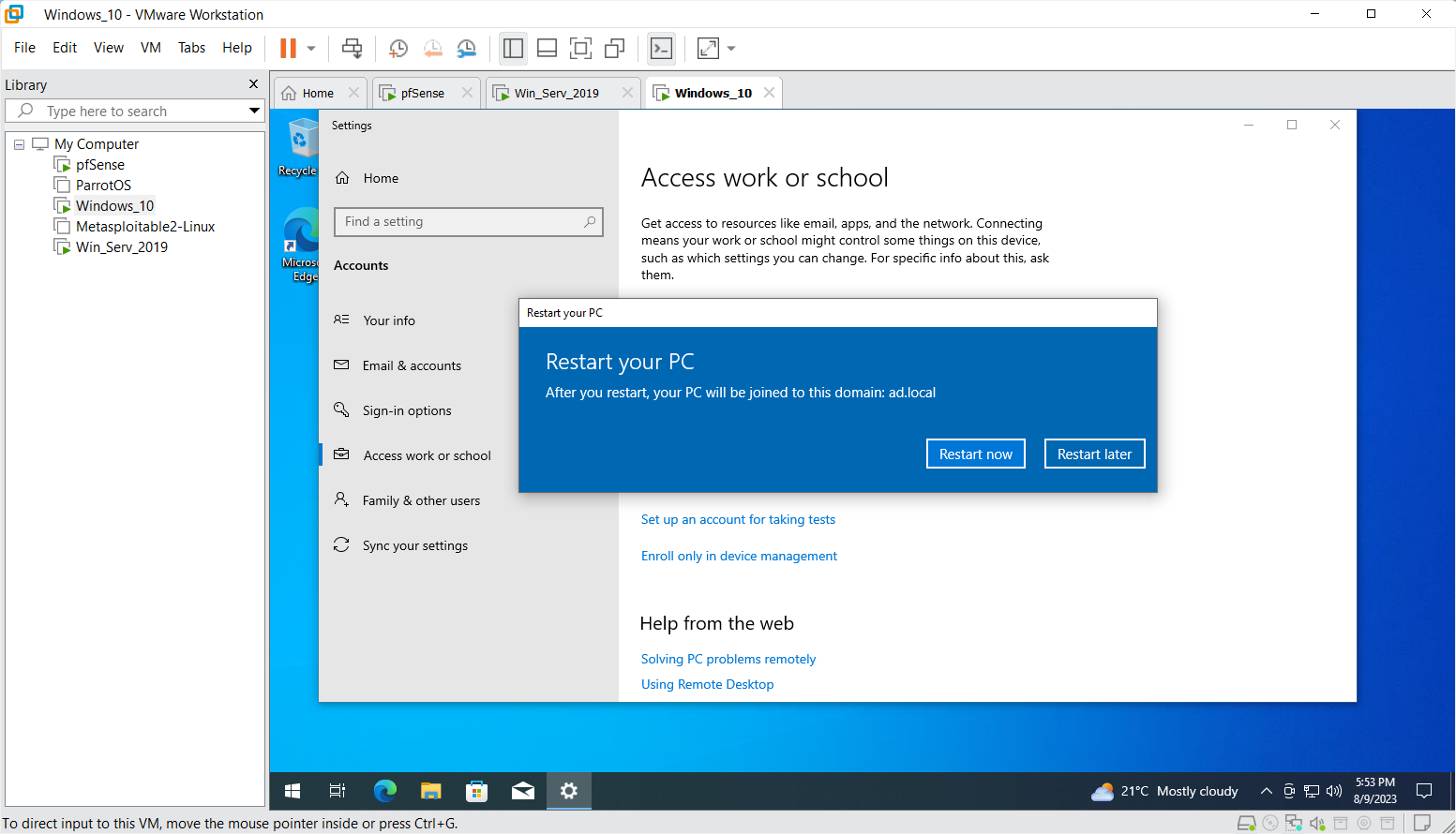This screenshot has height=834, width=1456.
Task: Open the stretch guest dropdown arrow
Action: click(x=731, y=49)
